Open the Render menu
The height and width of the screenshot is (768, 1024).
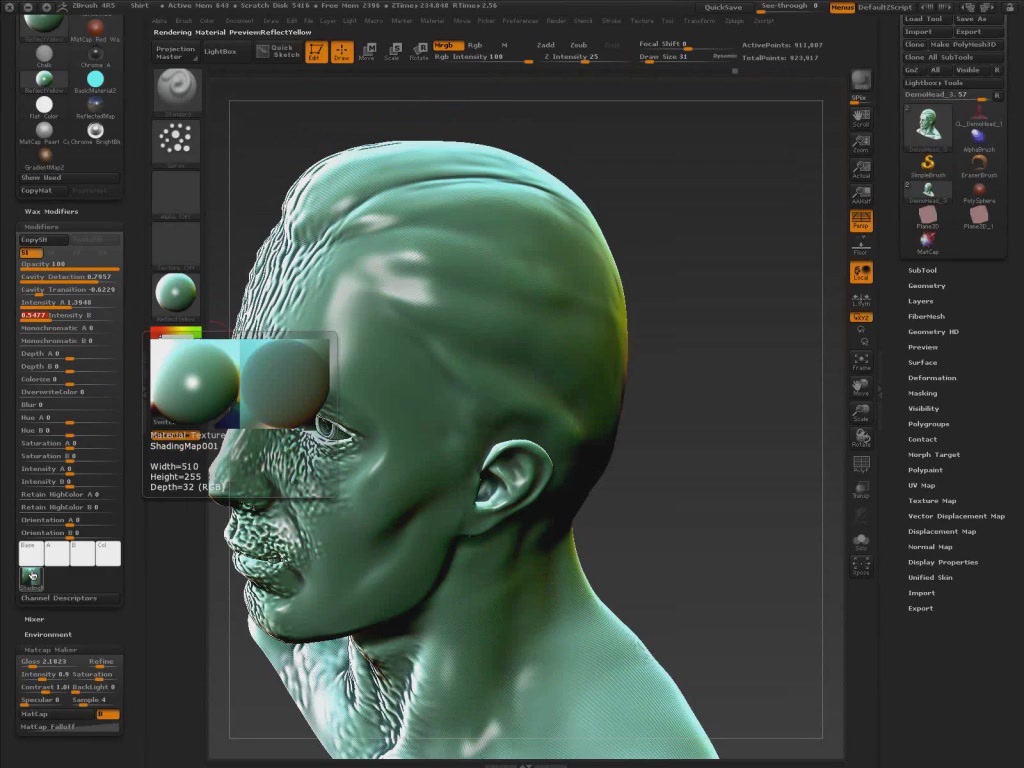click(x=556, y=21)
